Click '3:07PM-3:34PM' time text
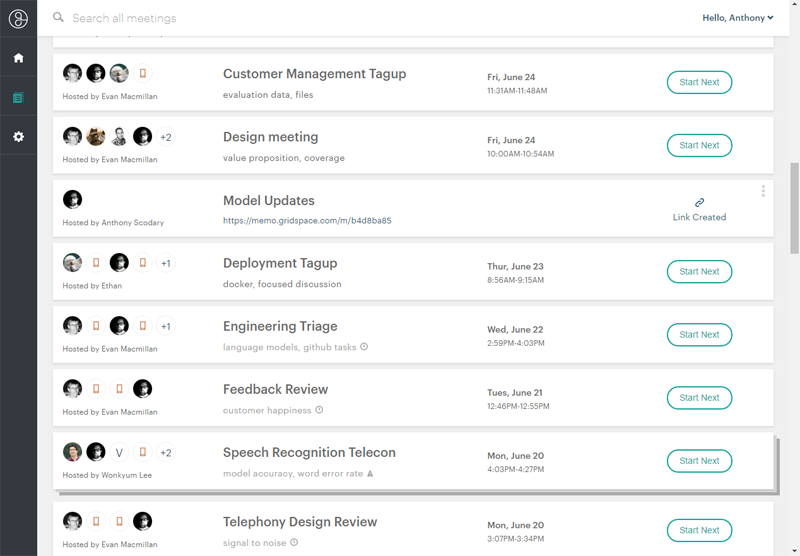 coord(515,539)
